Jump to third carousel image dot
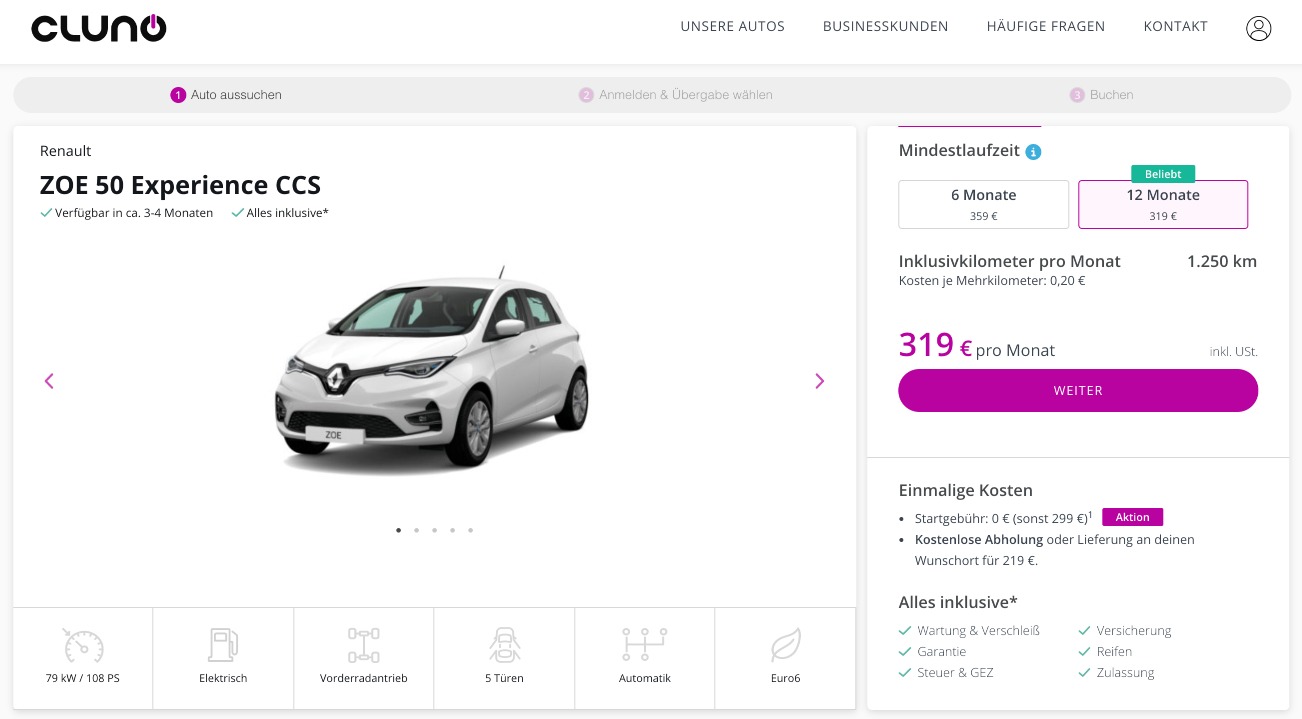This screenshot has width=1302, height=719. click(x=435, y=530)
